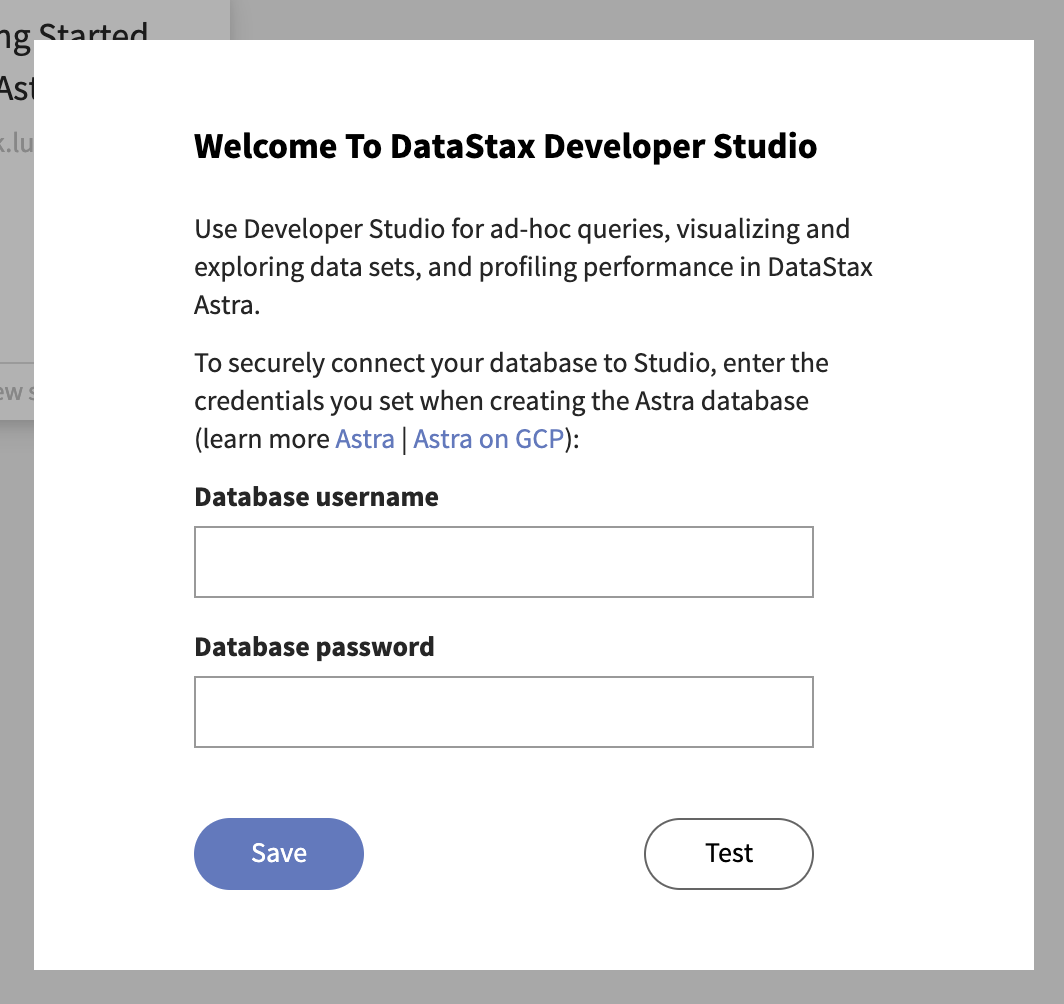Viewport: 1064px width, 1004px height.
Task: Select the Welcome To DataStax Developer Studio heading
Action: coord(506,146)
